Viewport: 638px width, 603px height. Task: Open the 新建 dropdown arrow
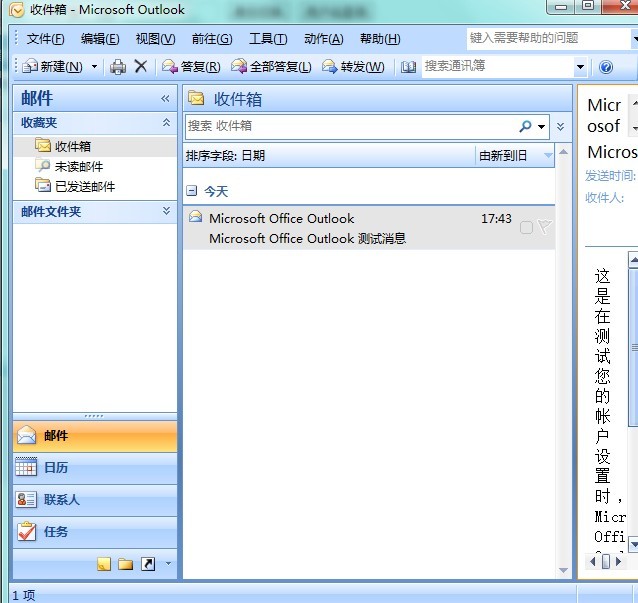click(x=95, y=67)
